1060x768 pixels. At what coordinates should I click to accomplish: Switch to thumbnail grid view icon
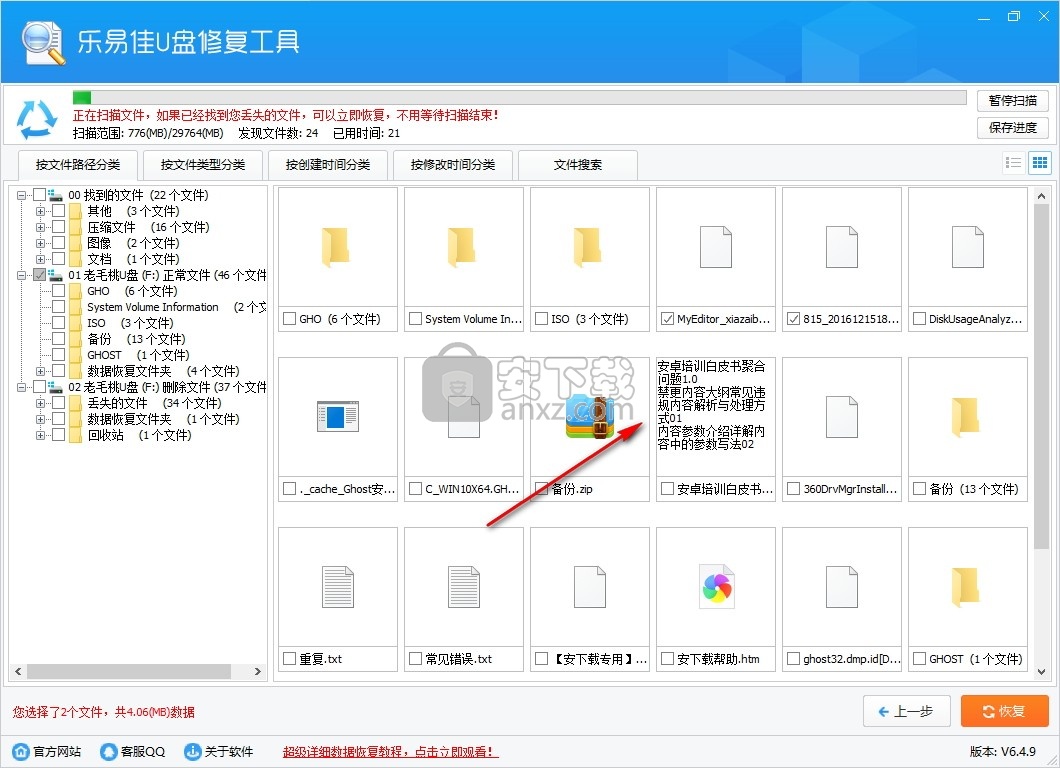1040,162
